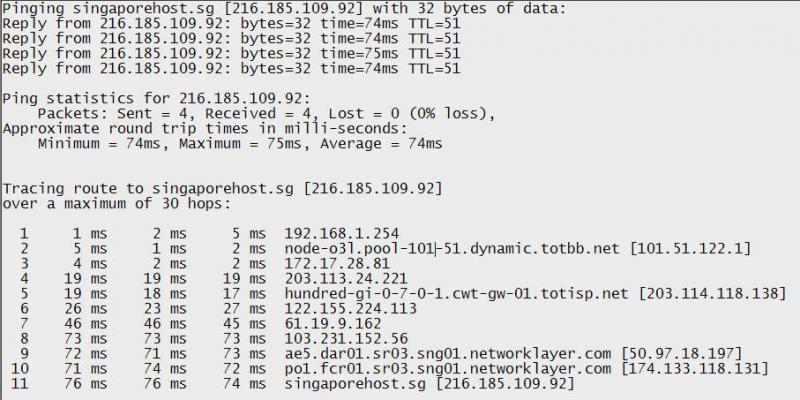Click hop 4 address 203.113.24.221
800x400 pixels.
coord(346,279)
